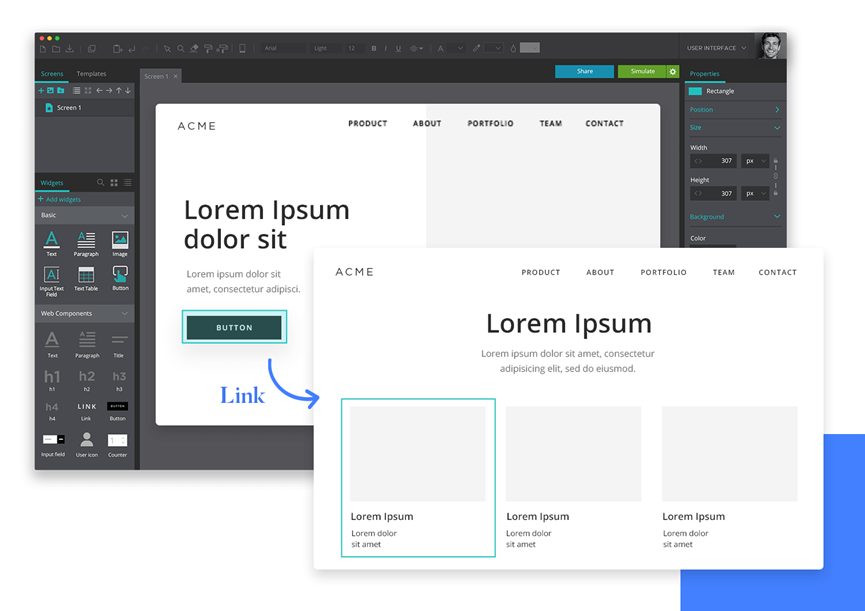
Task: Click the right arrow in Screens panel
Action: click(109, 90)
